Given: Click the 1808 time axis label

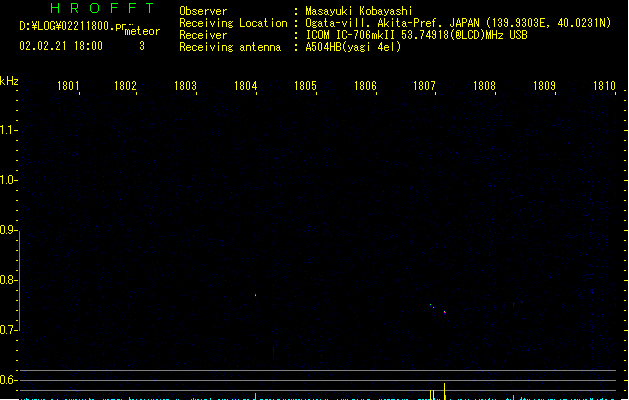Looking at the screenshot, I should pos(485,86).
